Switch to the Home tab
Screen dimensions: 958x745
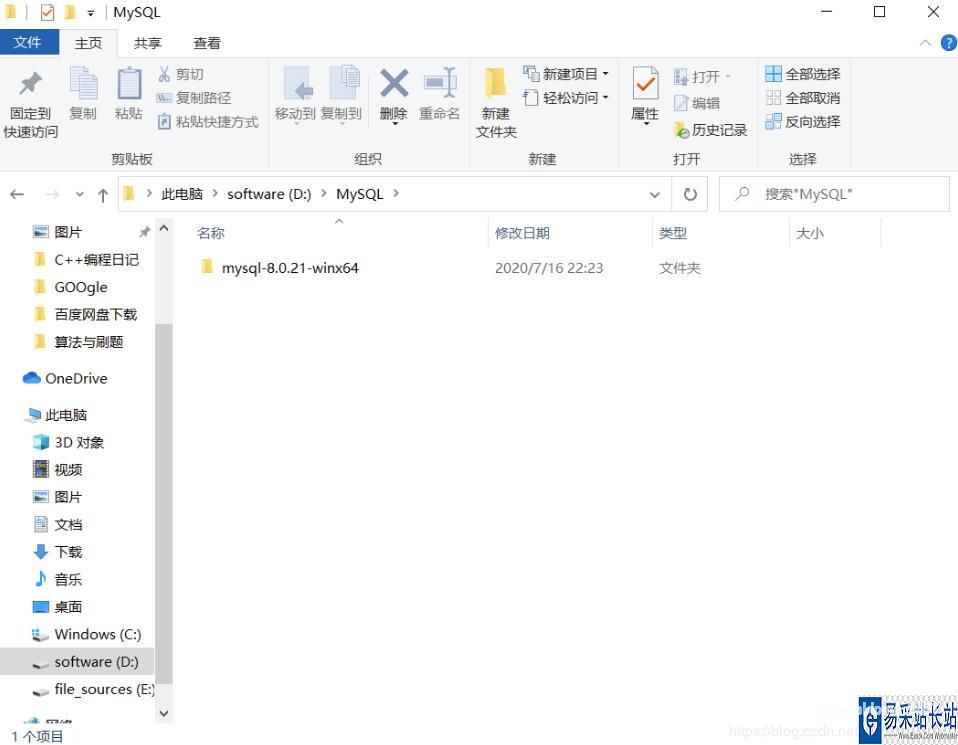click(x=89, y=43)
